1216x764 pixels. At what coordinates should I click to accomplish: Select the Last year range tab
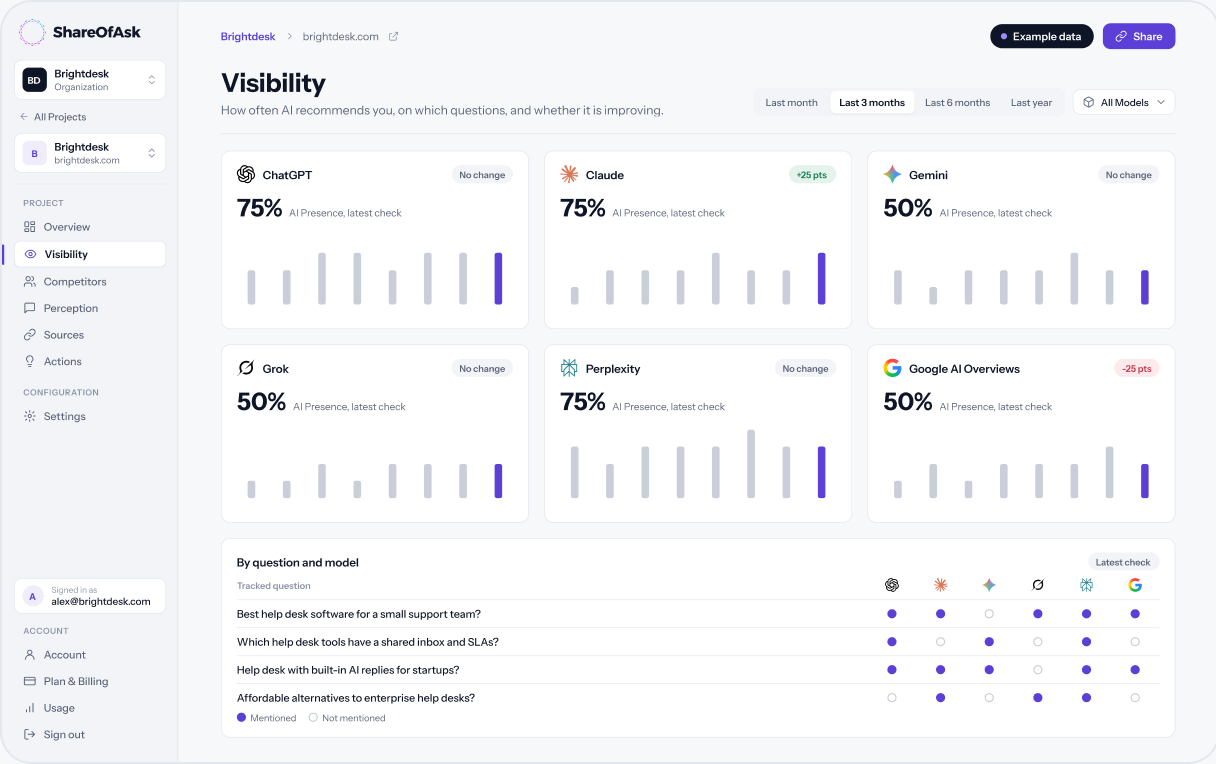[x=1031, y=102]
